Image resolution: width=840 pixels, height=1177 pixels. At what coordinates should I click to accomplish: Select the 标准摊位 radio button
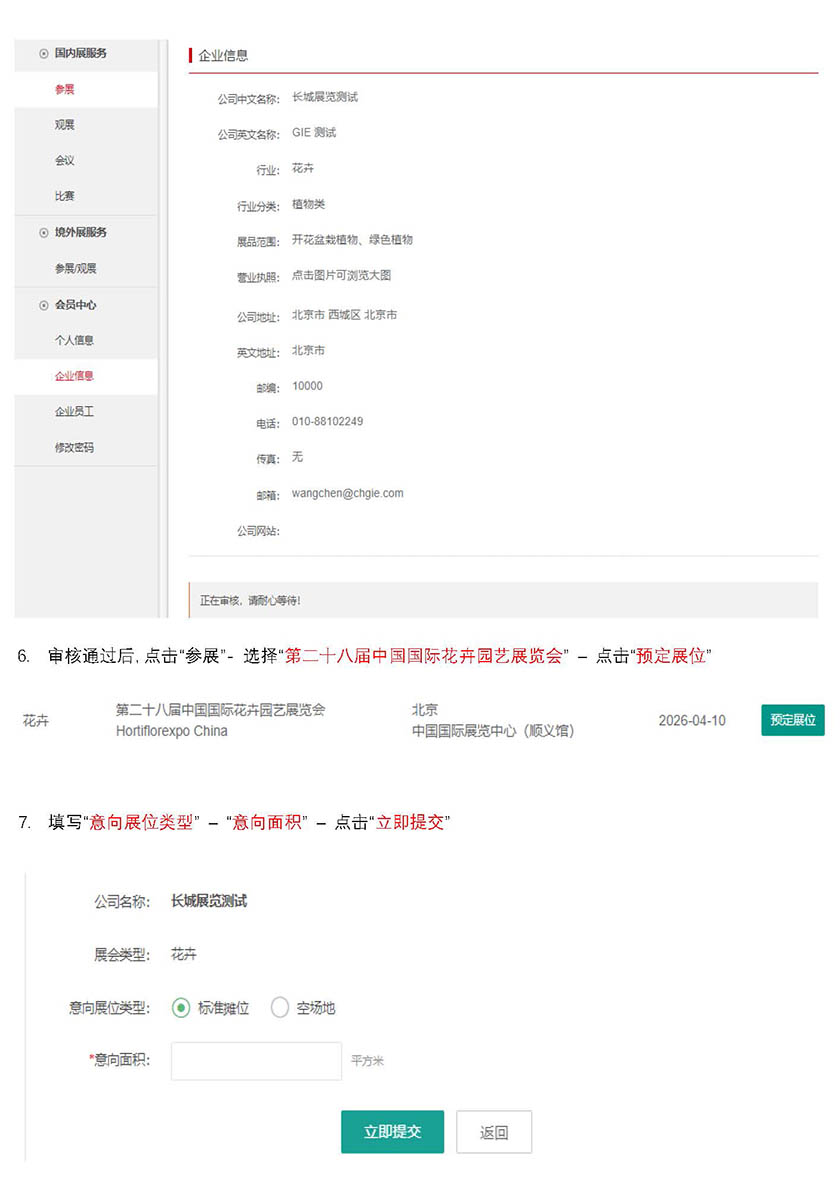coord(181,1008)
